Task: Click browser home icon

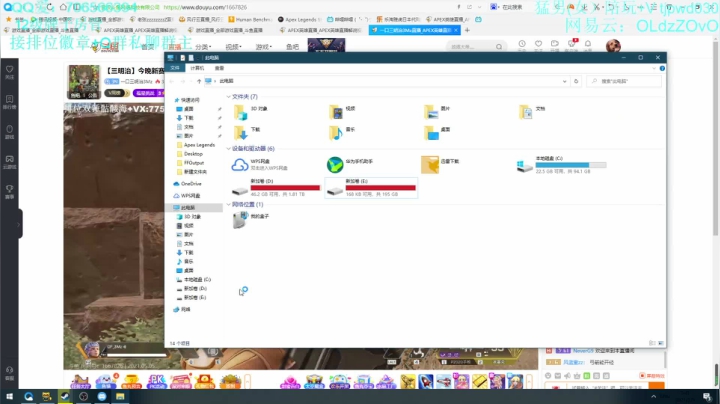Action: point(63,7)
